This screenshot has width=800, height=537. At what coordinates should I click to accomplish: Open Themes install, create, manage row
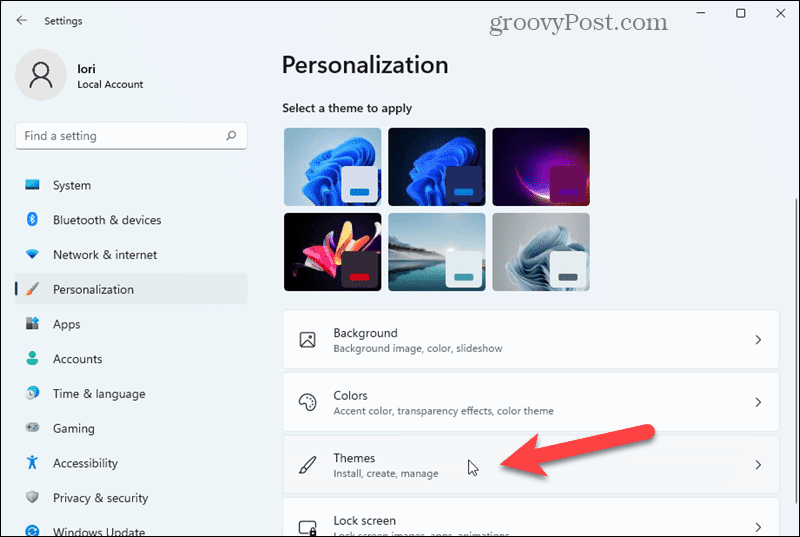pos(531,465)
